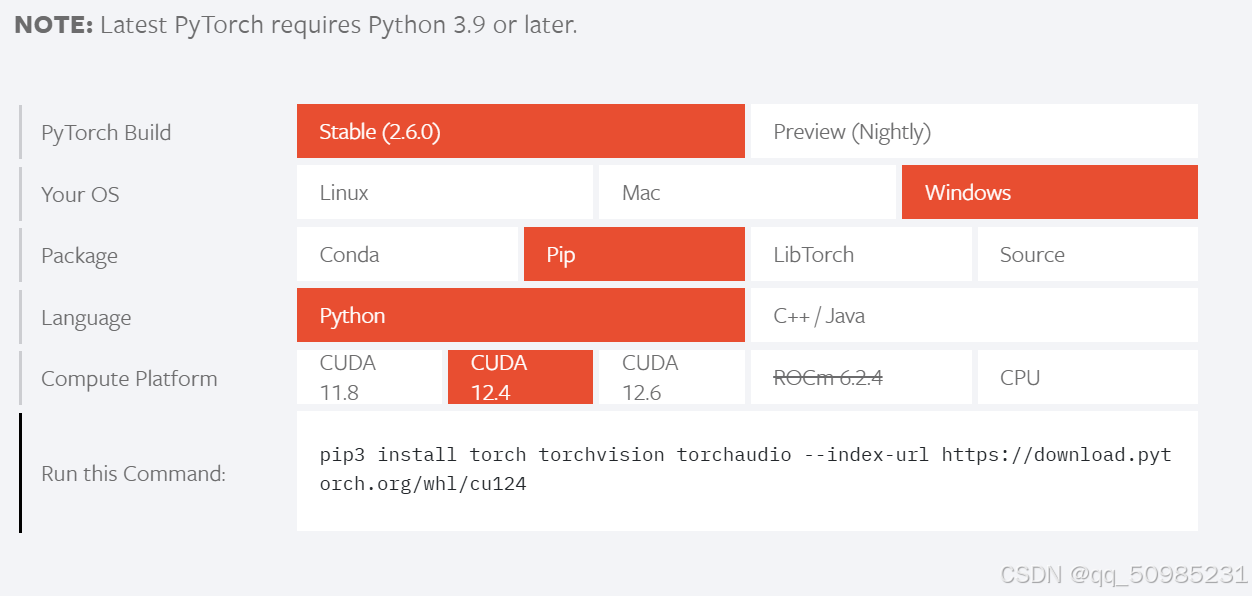Choose Windows operating system
The height and width of the screenshot is (596, 1252).
[1050, 193]
